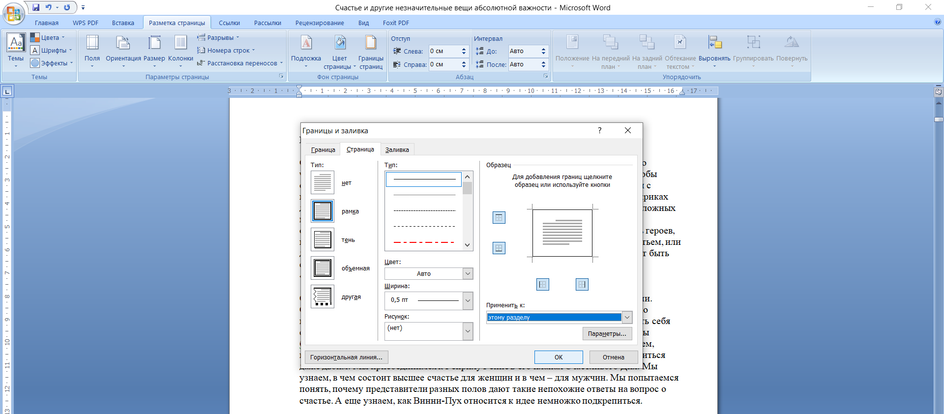Open the Foxit PDF ribbon tab
Viewport: 944px width, 414px height.
396,23
